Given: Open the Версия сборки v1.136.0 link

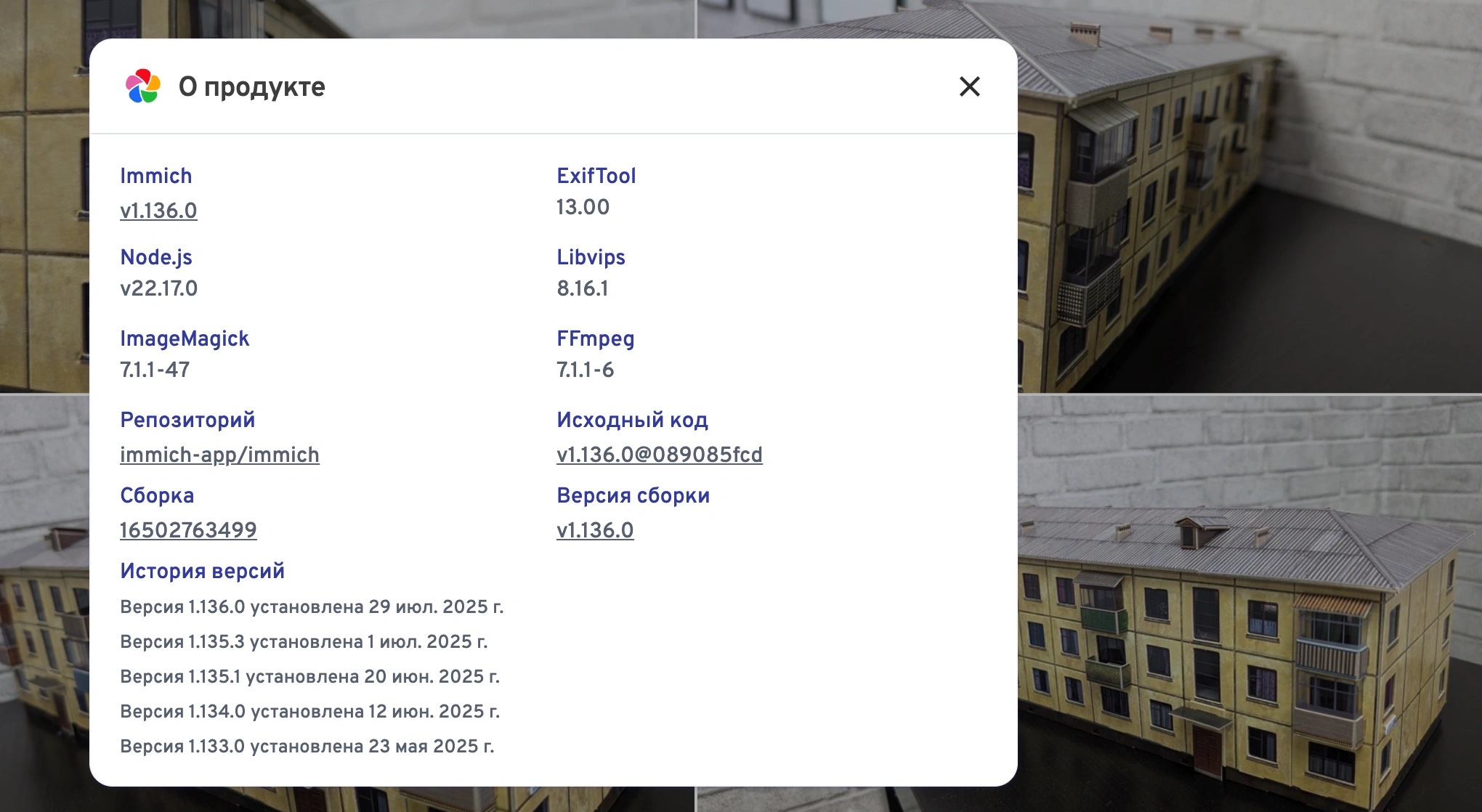Looking at the screenshot, I should 595,530.
